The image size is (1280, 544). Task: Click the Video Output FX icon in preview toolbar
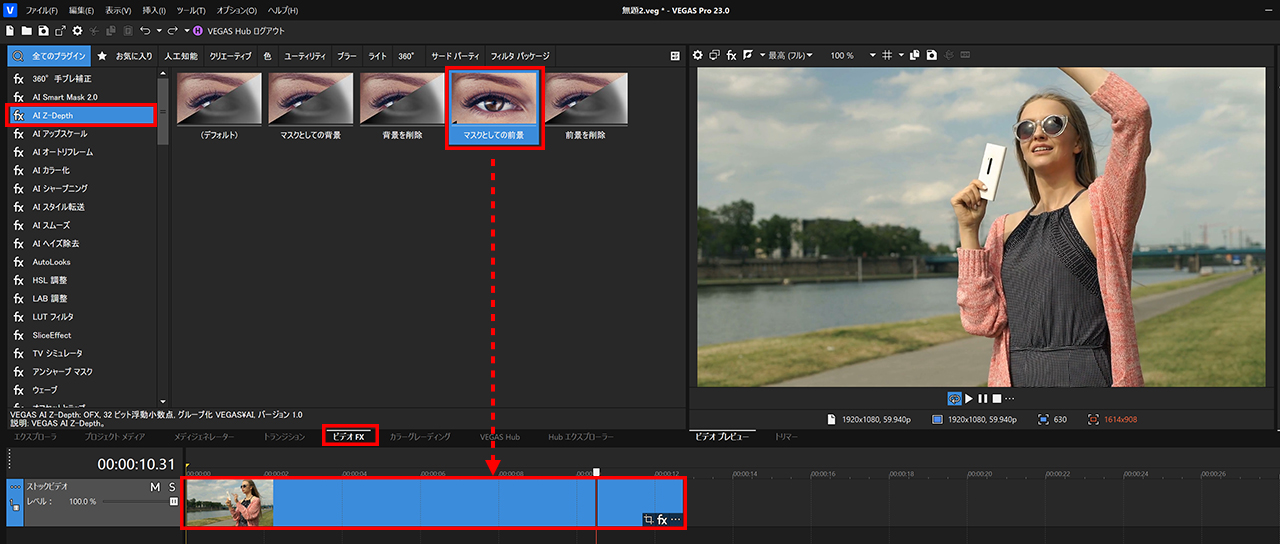point(731,55)
